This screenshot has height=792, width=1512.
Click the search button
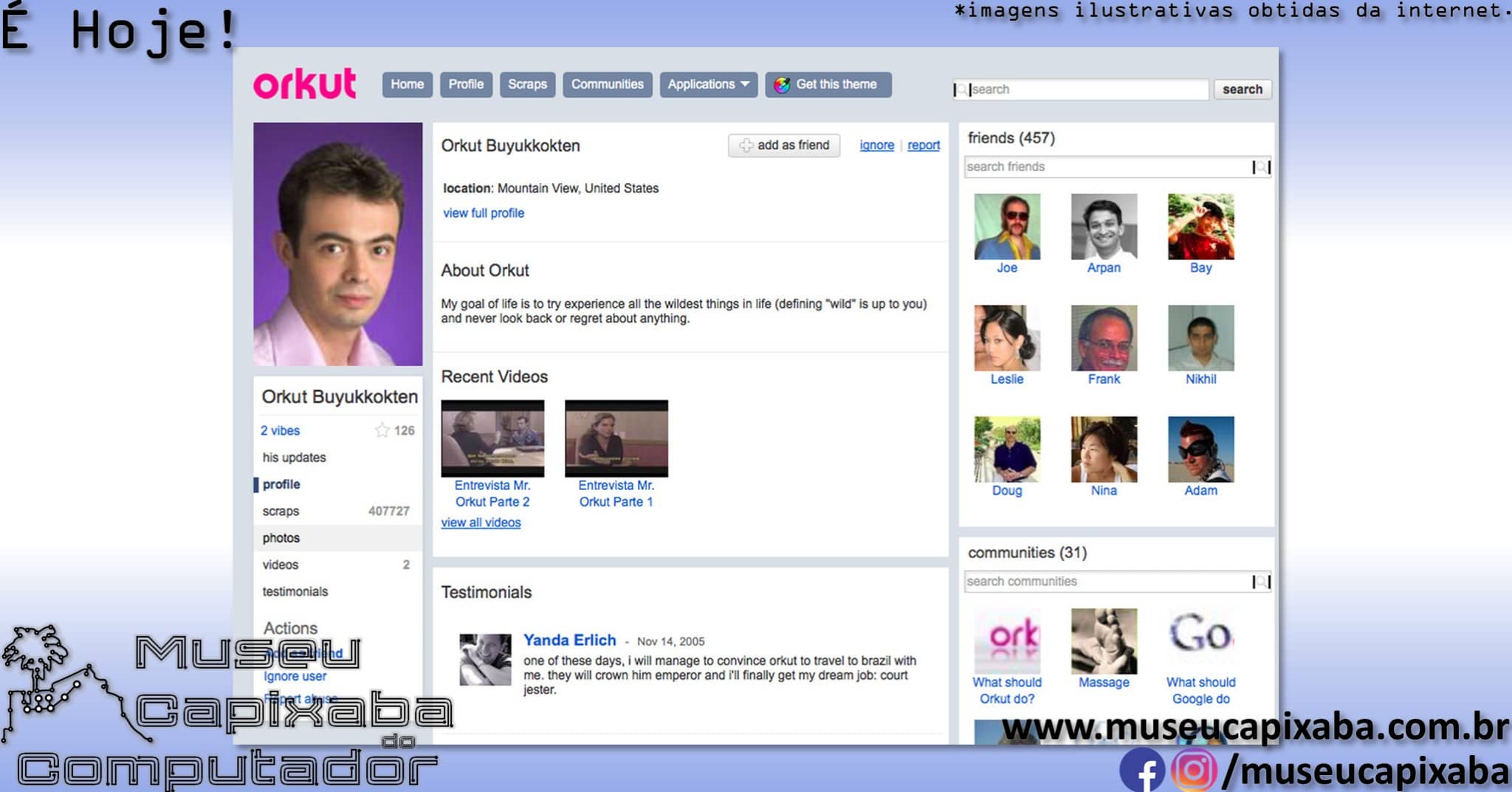(x=1242, y=89)
